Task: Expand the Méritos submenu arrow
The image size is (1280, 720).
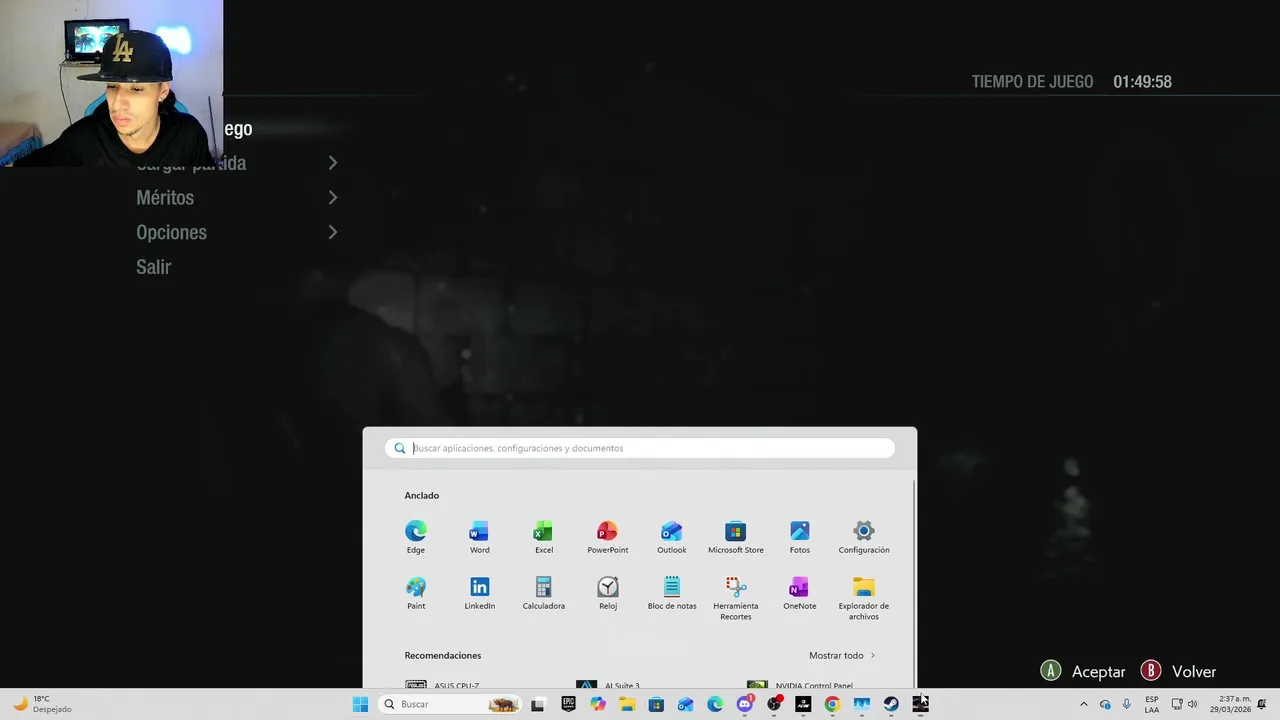Action: tap(333, 197)
